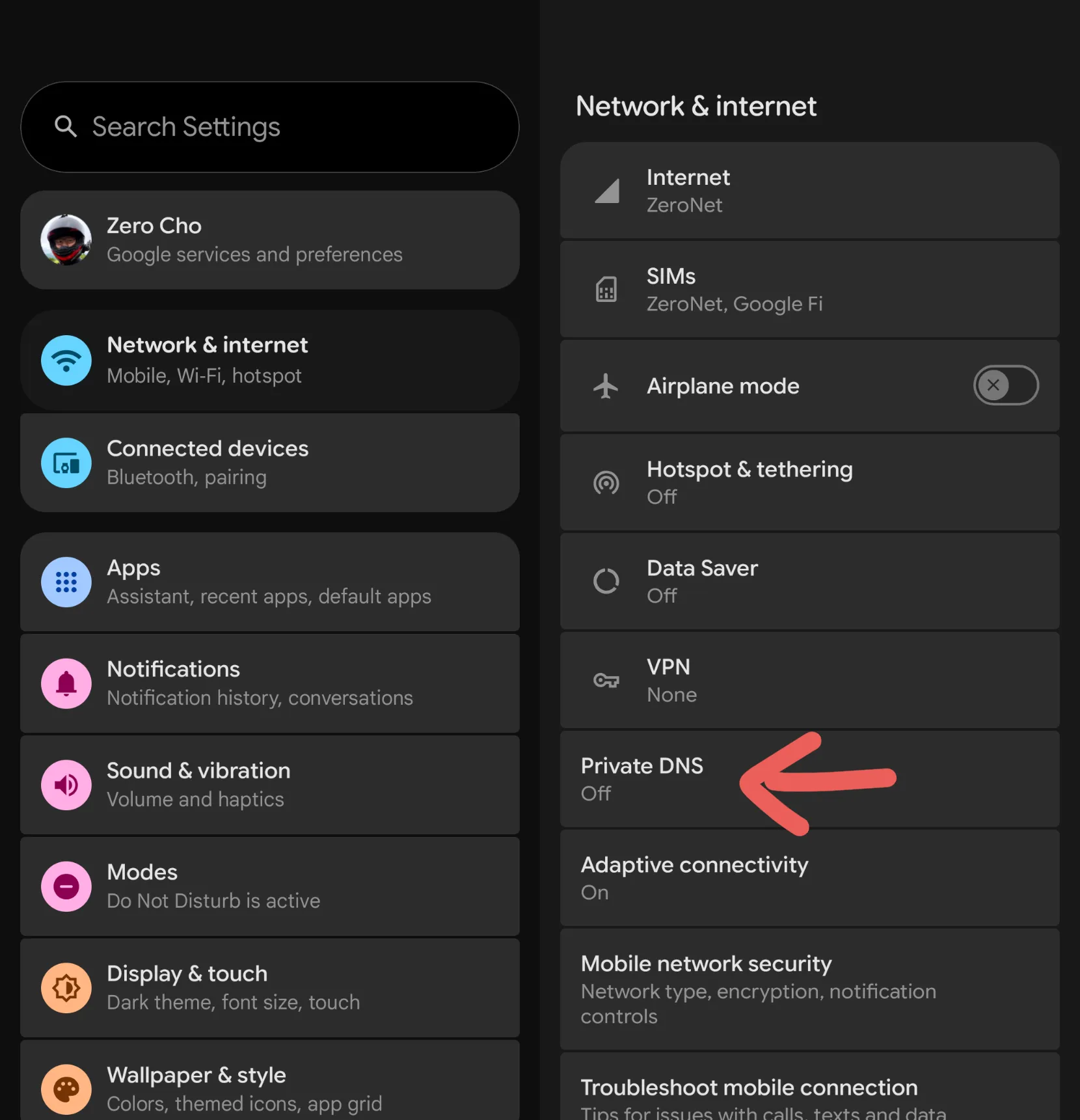The image size is (1080, 1120).
Task: Tap the Notifications bell icon
Action: coord(66,683)
